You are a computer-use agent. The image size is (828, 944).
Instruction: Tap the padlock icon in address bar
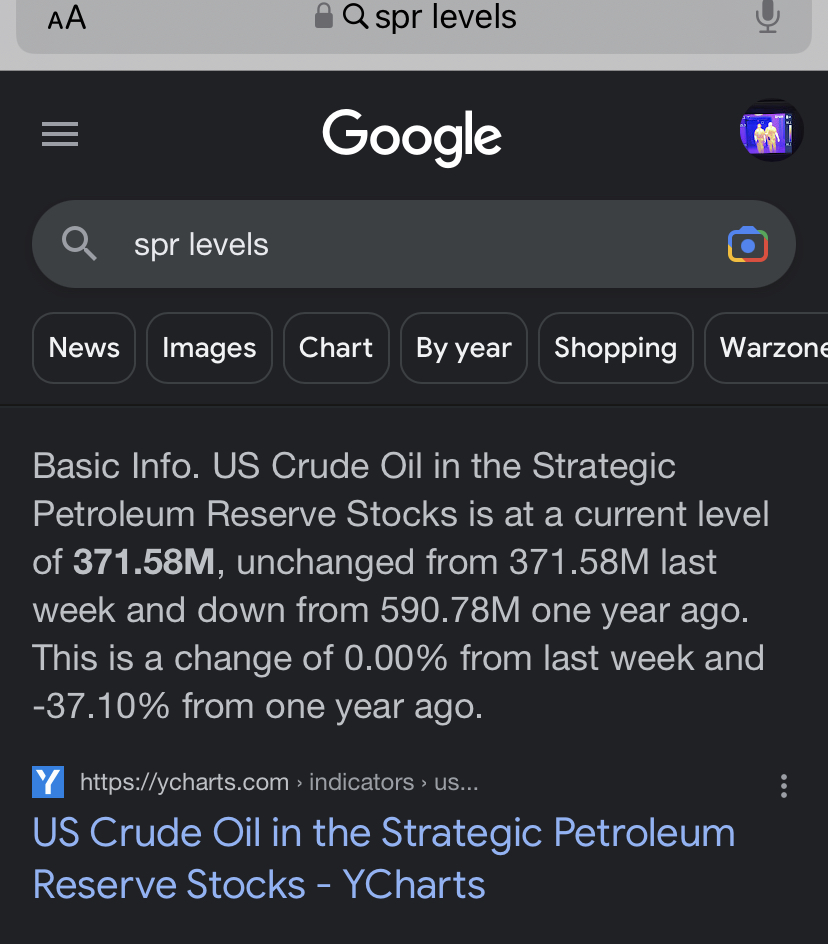(x=323, y=15)
